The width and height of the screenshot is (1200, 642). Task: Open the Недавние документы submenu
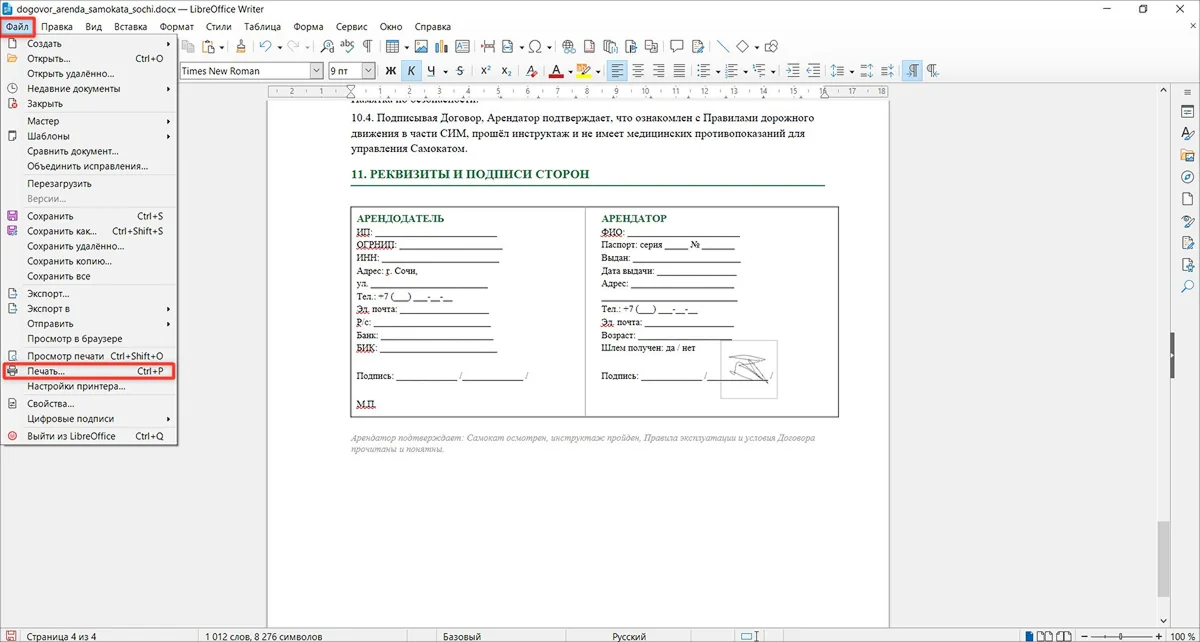tap(90, 88)
